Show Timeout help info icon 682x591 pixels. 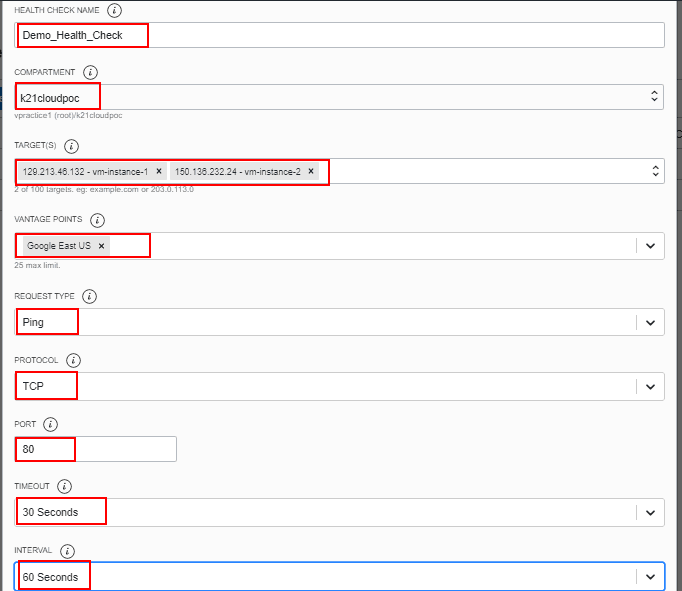pos(65,487)
